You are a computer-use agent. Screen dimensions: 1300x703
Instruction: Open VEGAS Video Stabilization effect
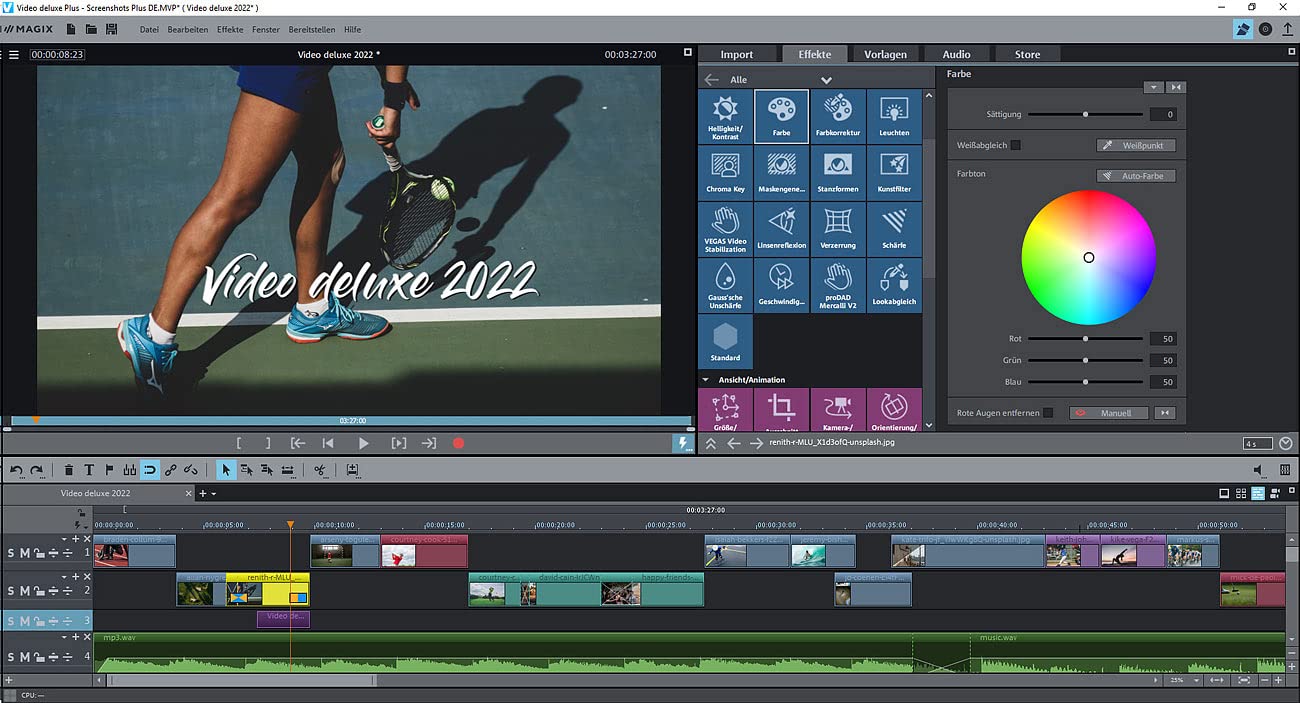click(725, 229)
